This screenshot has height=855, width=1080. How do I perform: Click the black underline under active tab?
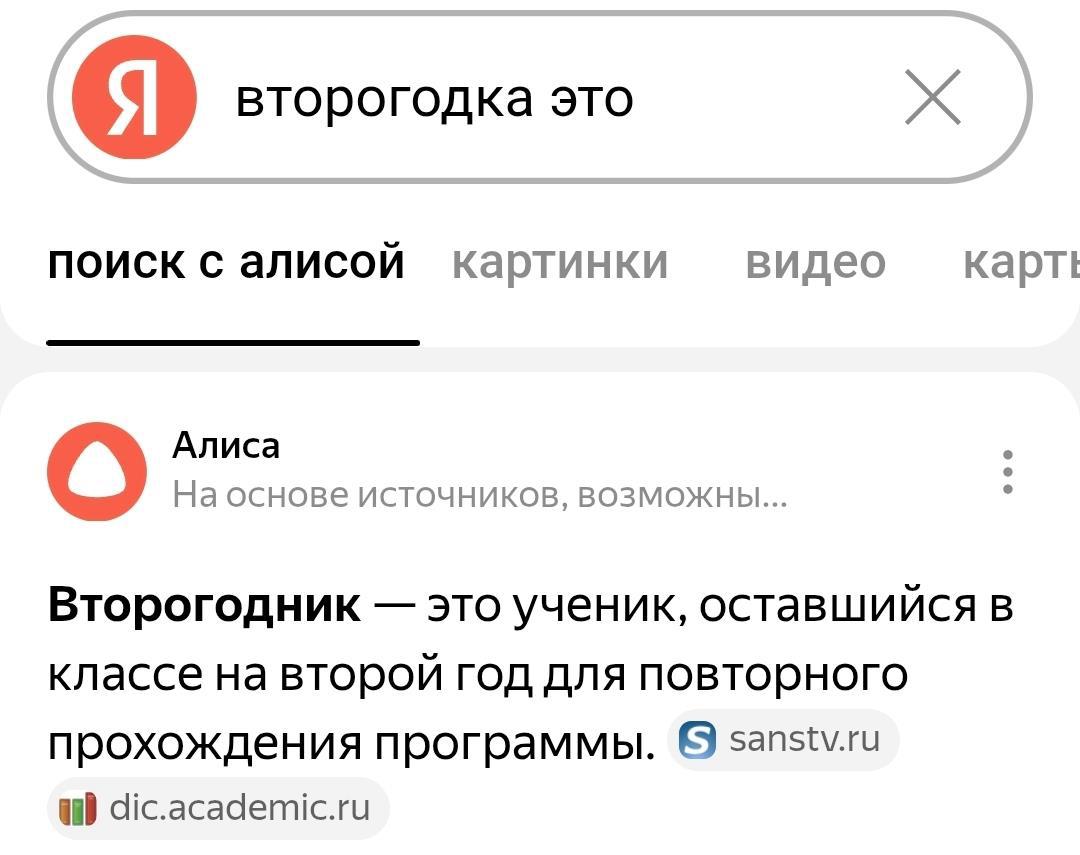pyautogui.click(x=233, y=342)
